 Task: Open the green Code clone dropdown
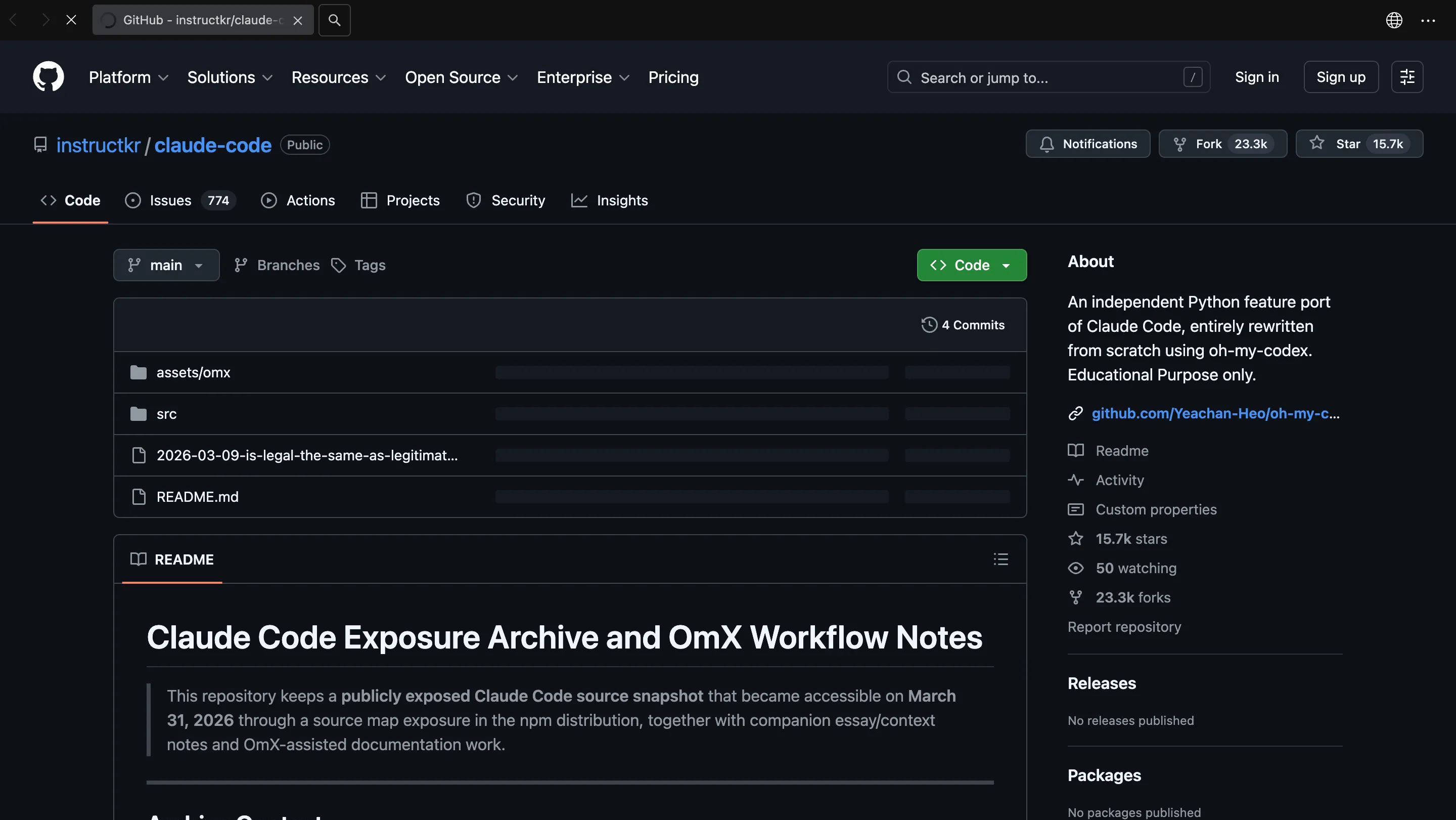pyautogui.click(x=972, y=265)
